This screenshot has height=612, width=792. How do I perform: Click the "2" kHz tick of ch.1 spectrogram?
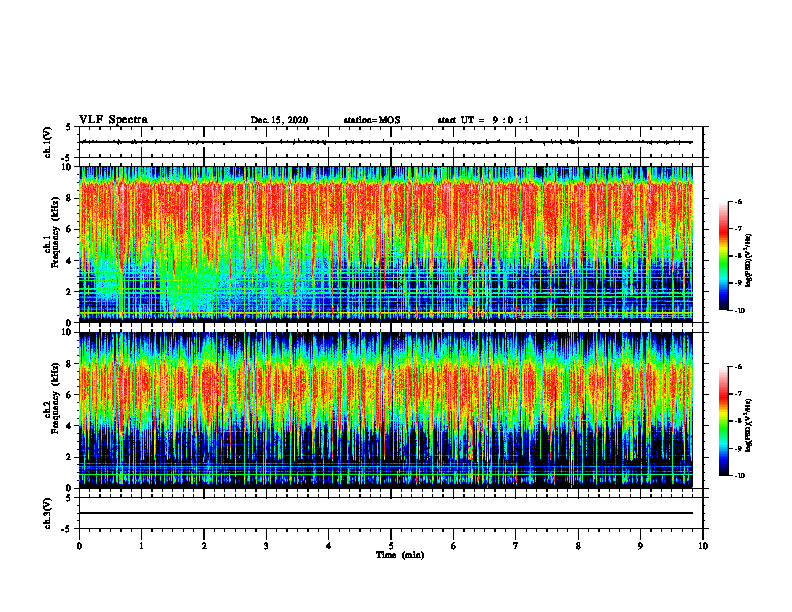(x=70, y=292)
